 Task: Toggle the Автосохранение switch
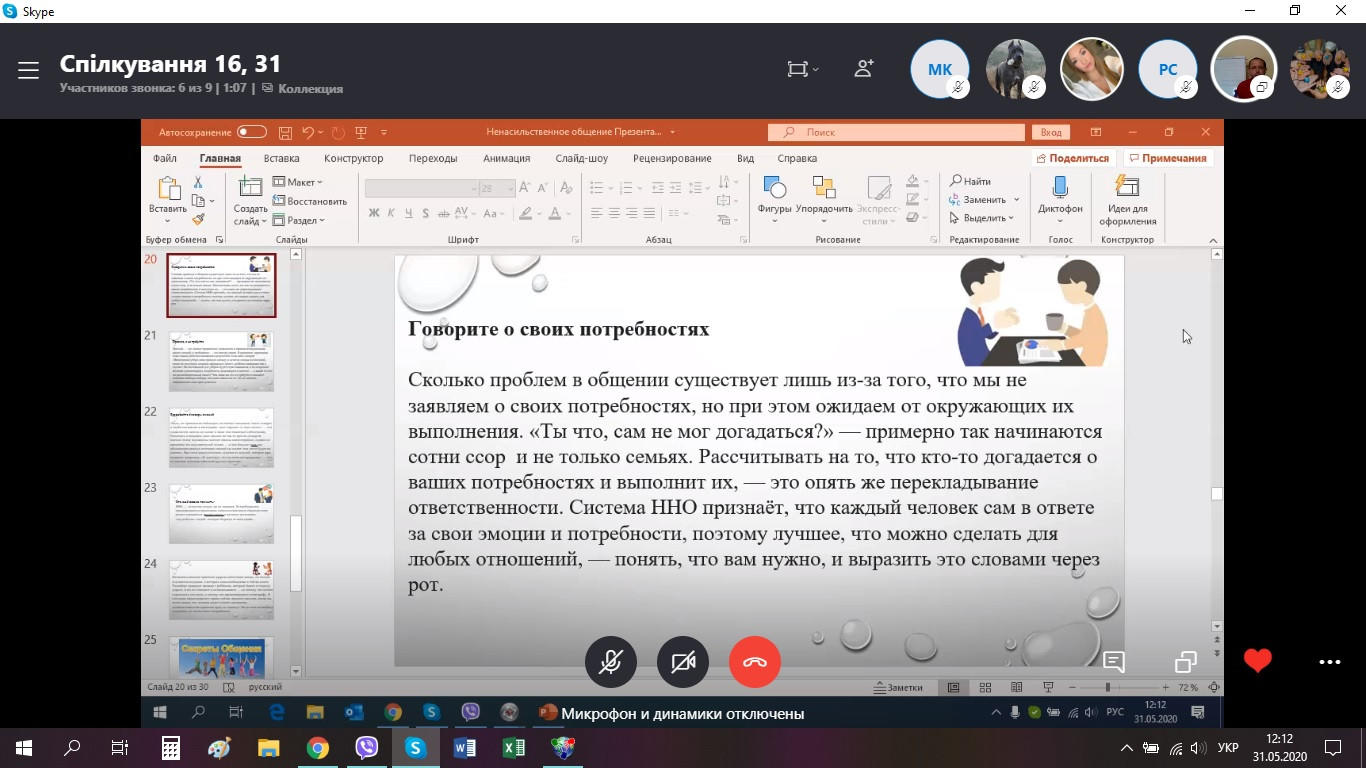tap(251, 132)
